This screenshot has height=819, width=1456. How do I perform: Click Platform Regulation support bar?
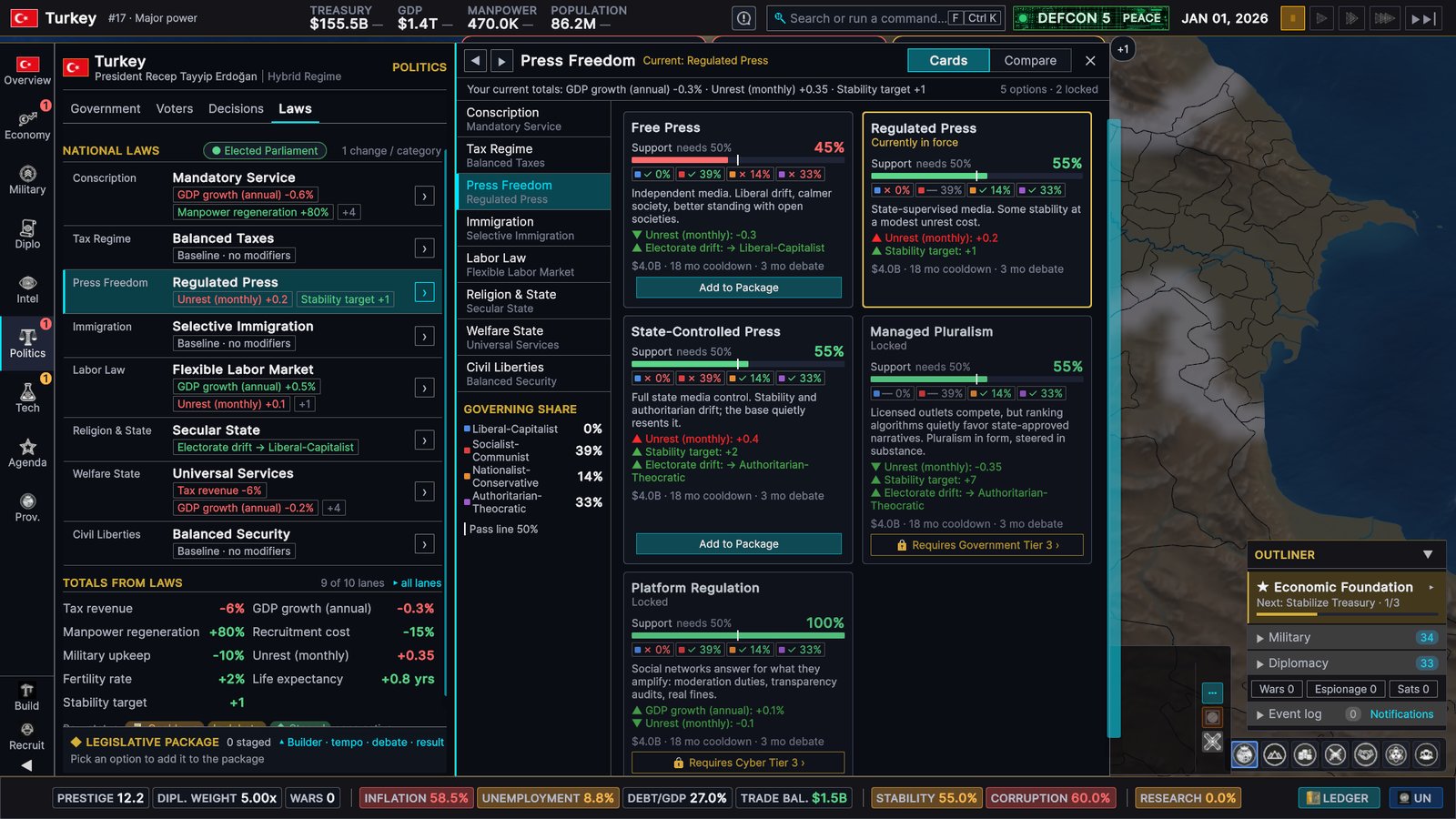click(738, 635)
